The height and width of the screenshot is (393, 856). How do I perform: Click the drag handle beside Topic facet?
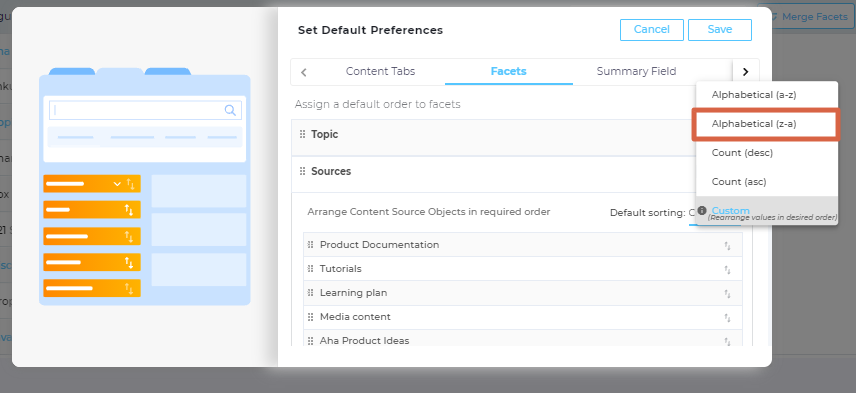pyautogui.click(x=302, y=134)
